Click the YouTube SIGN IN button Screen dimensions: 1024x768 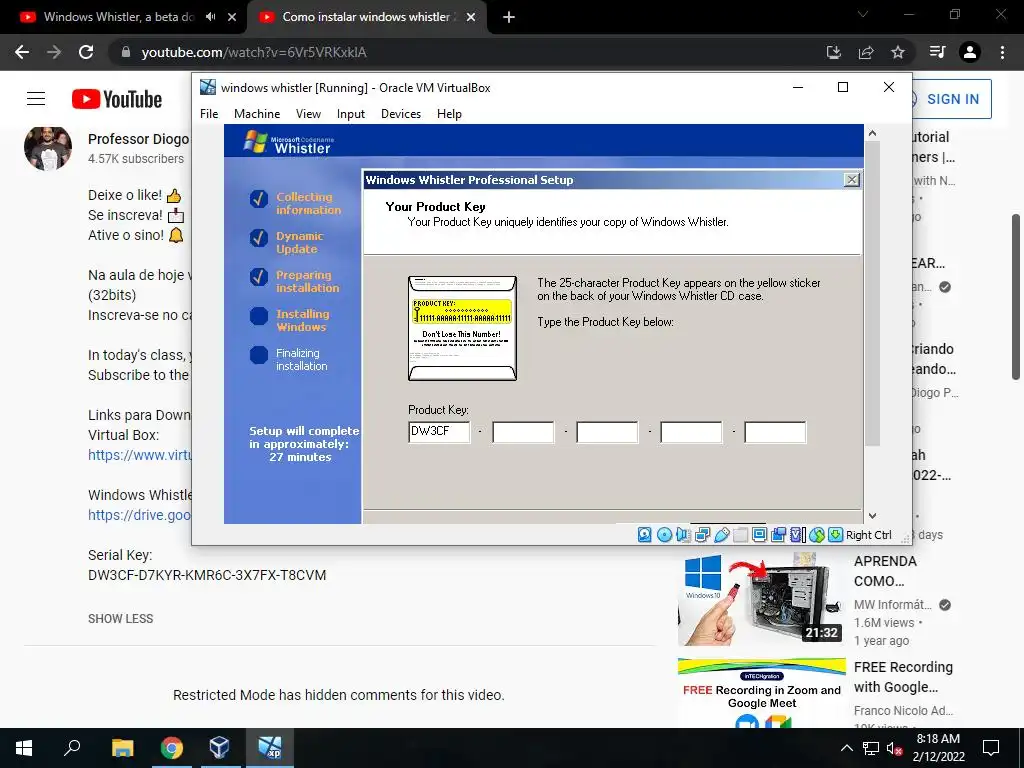pyautogui.click(x=952, y=99)
